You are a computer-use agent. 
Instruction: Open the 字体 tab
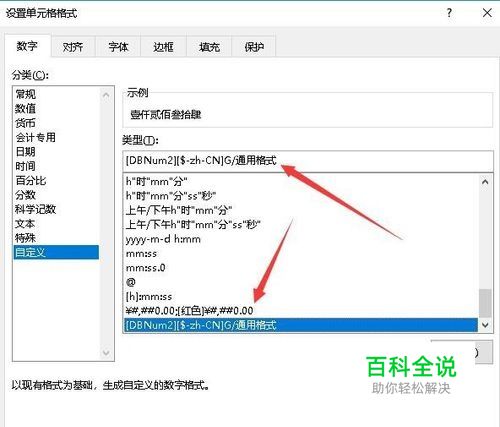coord(118,47)
